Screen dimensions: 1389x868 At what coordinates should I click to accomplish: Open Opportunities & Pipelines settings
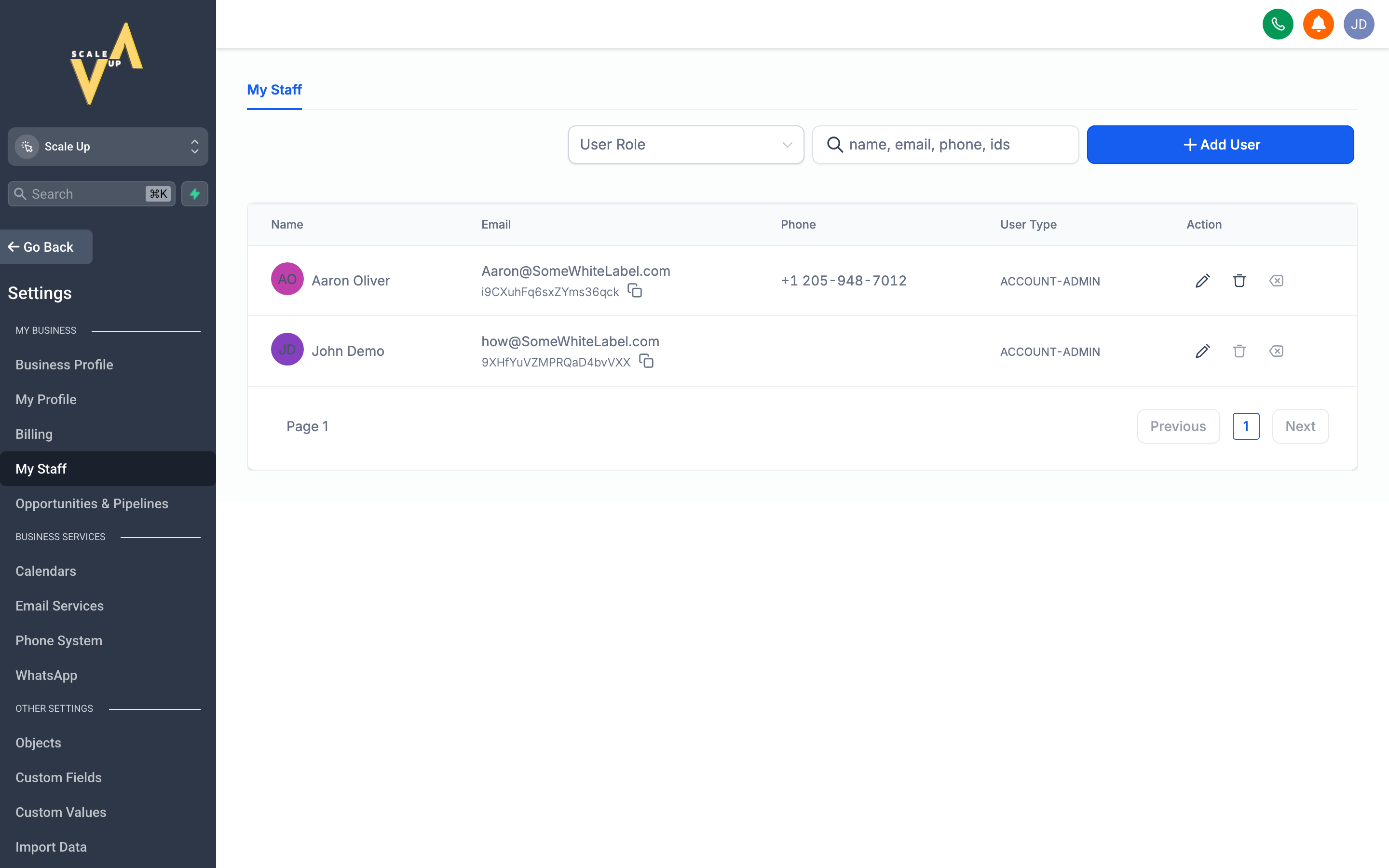point(92,503)
